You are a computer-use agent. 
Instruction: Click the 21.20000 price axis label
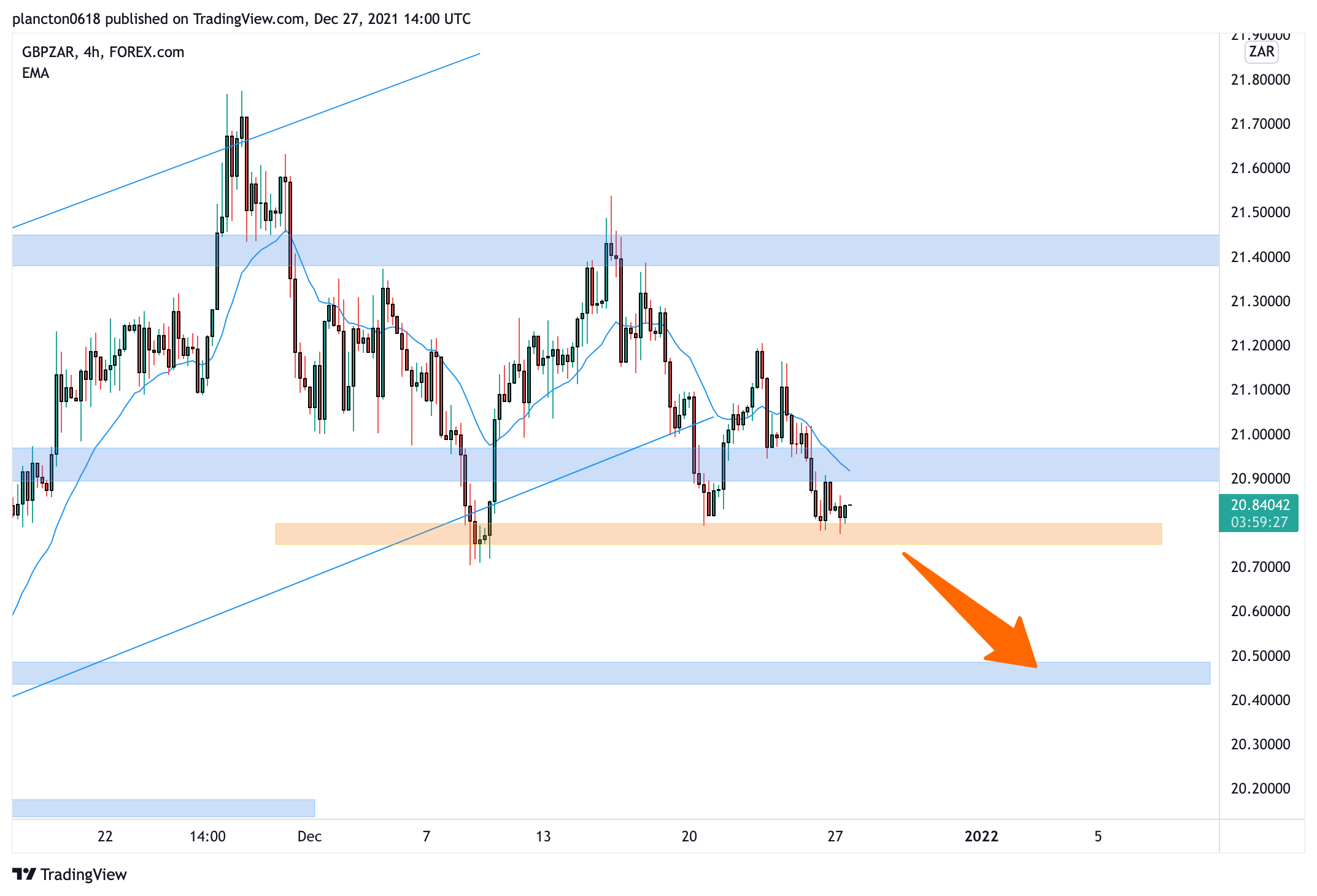[x=1261, y=346]
